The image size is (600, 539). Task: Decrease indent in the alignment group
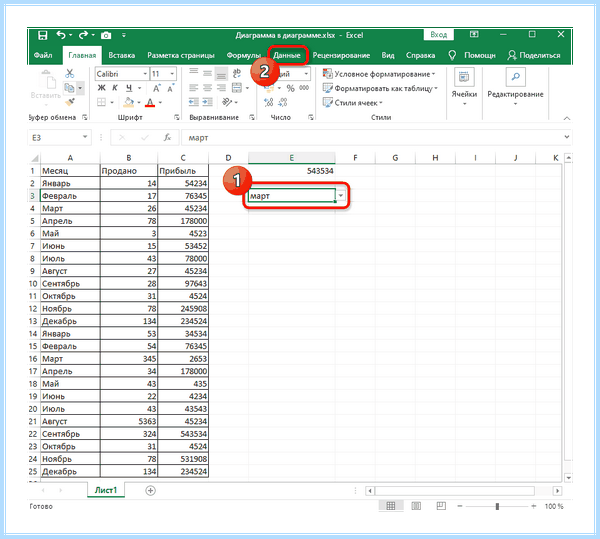point(194,102)
